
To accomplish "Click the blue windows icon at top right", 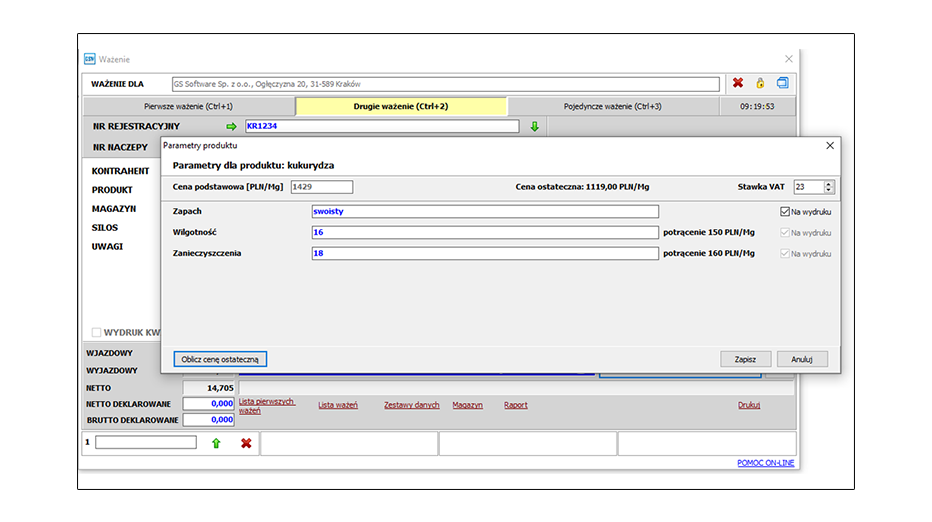I will tap(783, 84).
